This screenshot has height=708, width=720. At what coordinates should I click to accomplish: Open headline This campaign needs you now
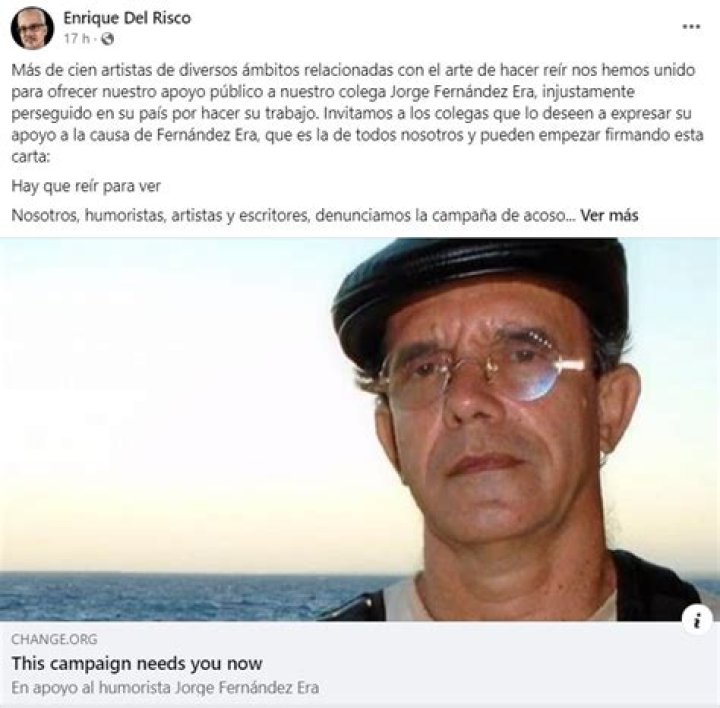(137, 663)
